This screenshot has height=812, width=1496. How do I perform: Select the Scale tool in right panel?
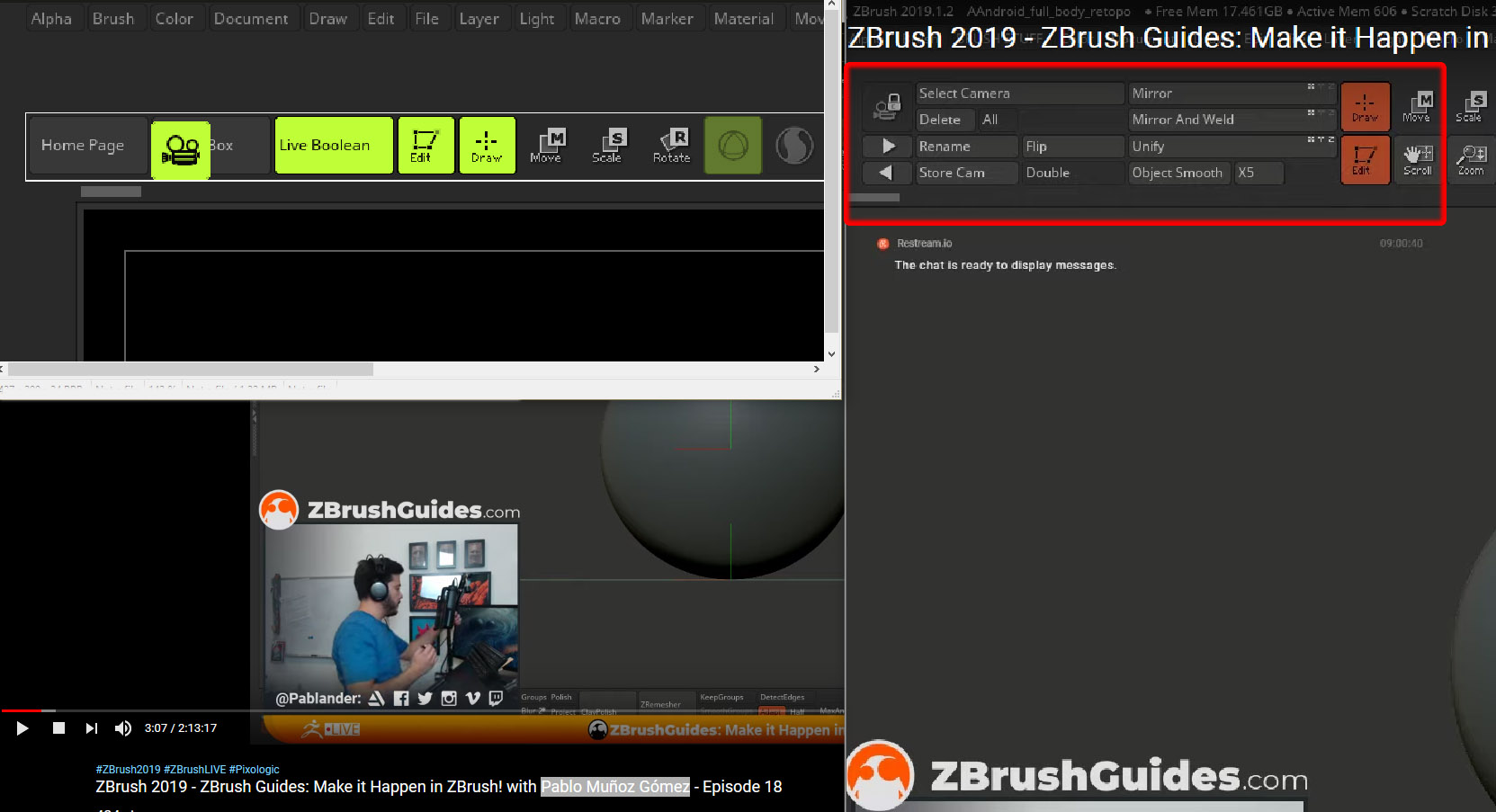point(1470,106)
